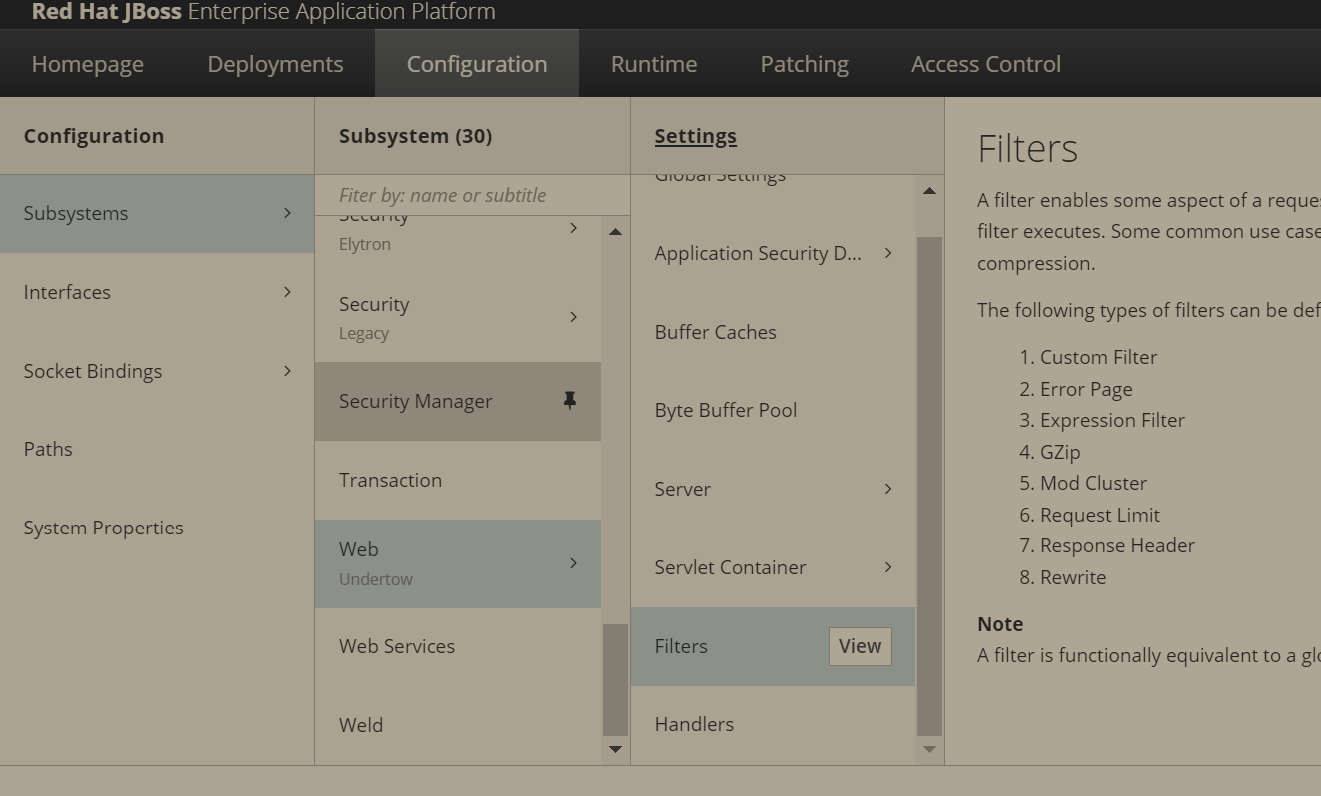Click the View button for Filters
The height and width of the screenshot is (796, 1321).
tap(860, 646)
